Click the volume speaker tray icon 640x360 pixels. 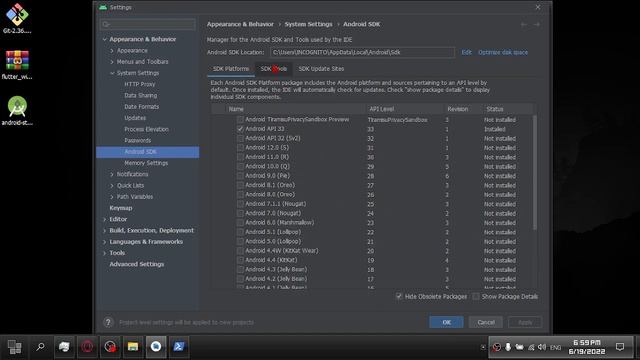[542, 347]
